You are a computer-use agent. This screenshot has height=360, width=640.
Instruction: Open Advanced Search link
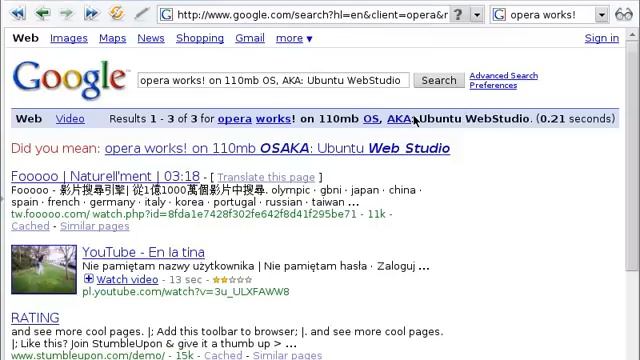coord(503,76)
